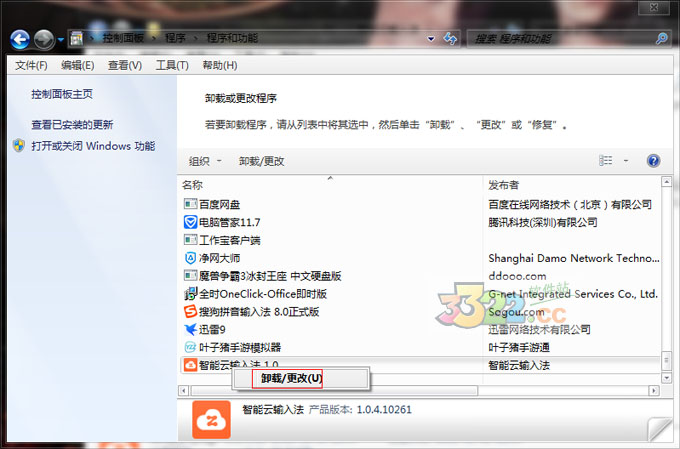Select the 搜狗拼音输入法 8.0 icon
Image resolution: width=680 pixels, height=449 pixels.
(x=190, y=311)
